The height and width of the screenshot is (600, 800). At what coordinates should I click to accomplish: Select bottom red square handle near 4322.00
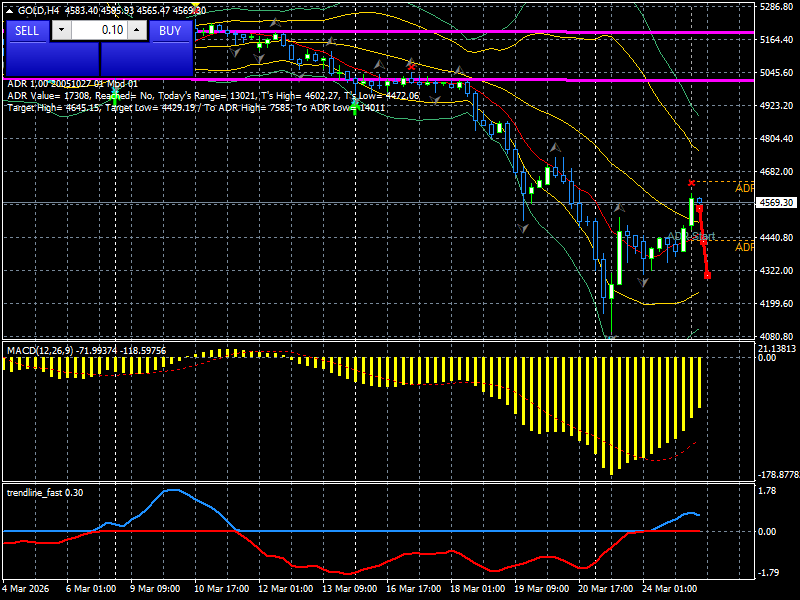pos(707,276)
